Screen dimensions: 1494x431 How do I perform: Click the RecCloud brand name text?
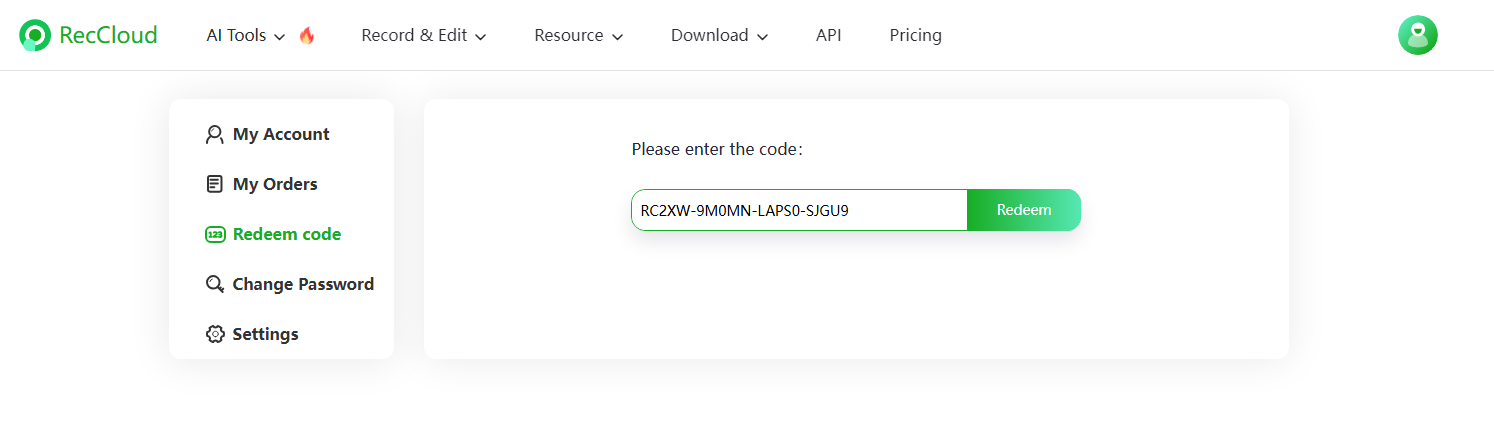coord(108,36)
